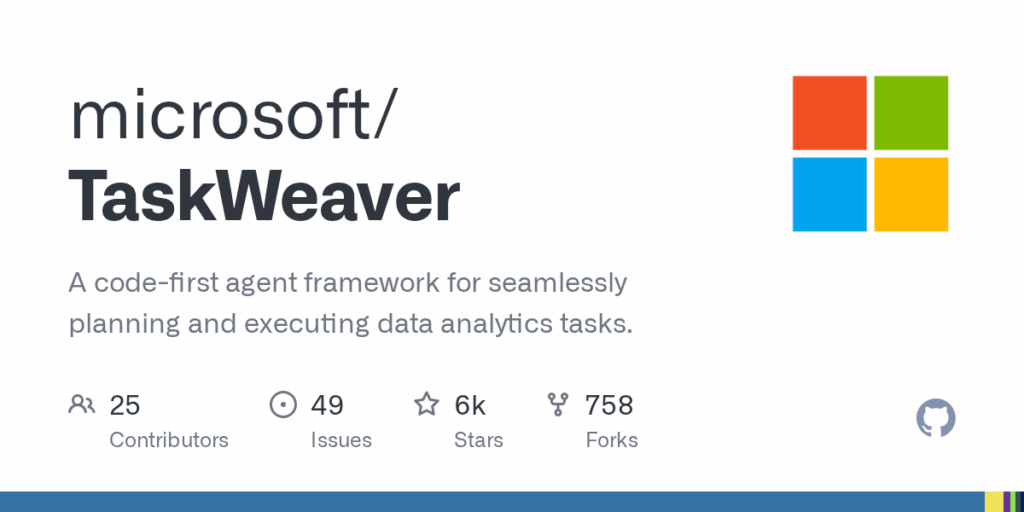The image size is (1024, 512).
Task: Click the blue language bar segment
Action: [492, 502]
